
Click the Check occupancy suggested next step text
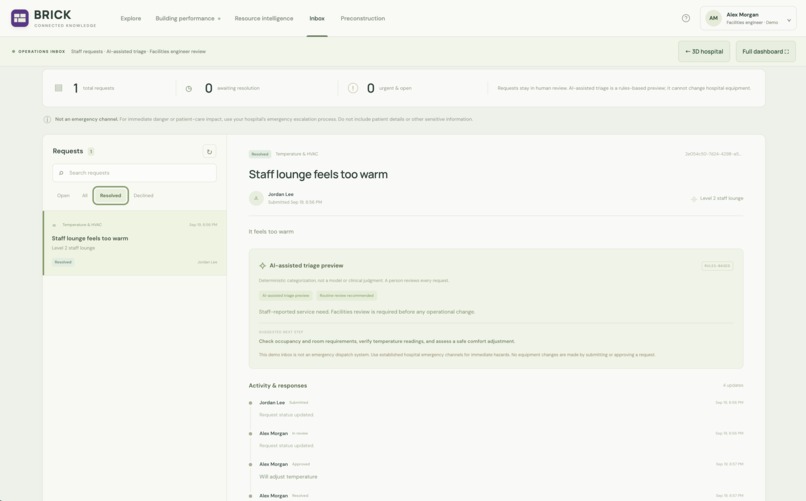387,341
